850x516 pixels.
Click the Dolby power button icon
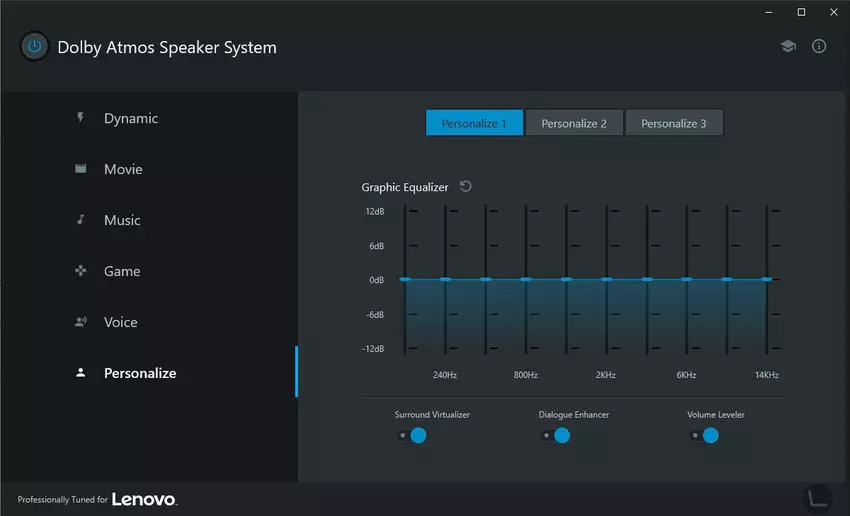pyautogui.click(x=35, y=47)
